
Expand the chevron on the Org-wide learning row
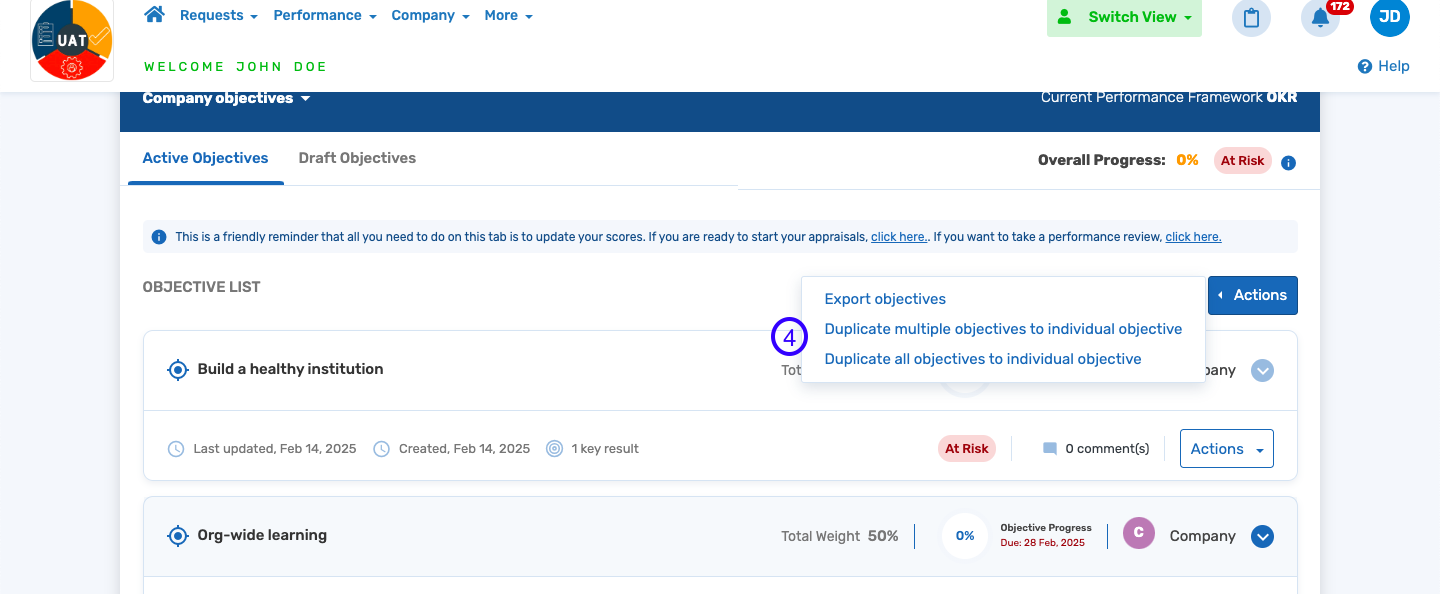[x=1262, y=536]
